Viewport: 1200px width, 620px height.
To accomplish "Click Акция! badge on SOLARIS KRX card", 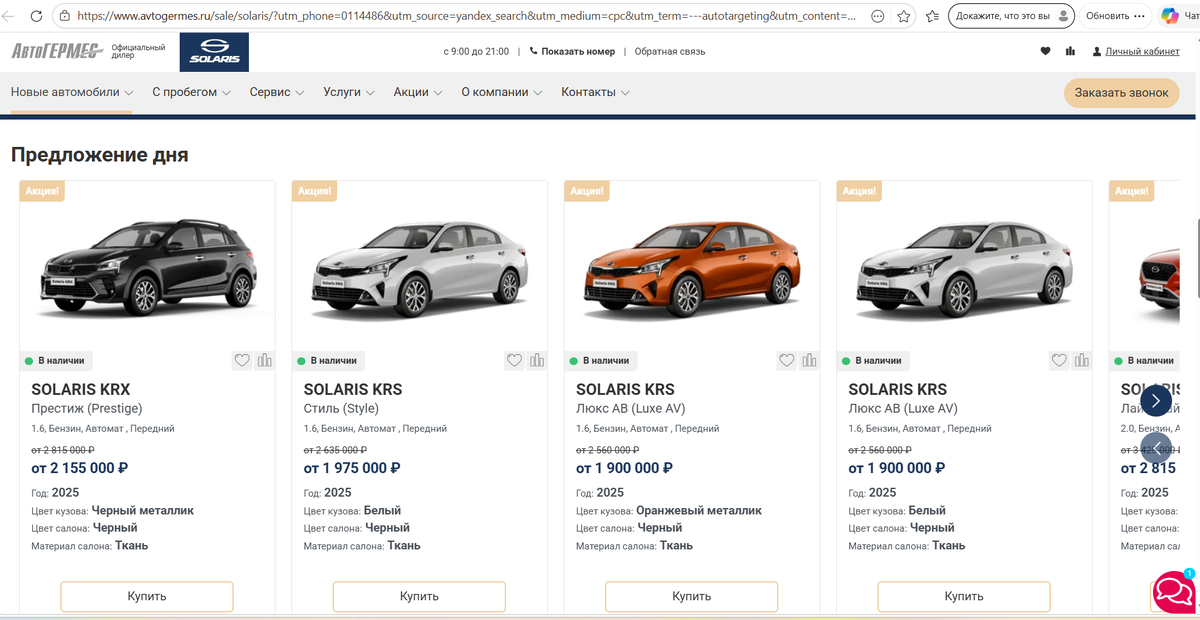I will [42, 191].
